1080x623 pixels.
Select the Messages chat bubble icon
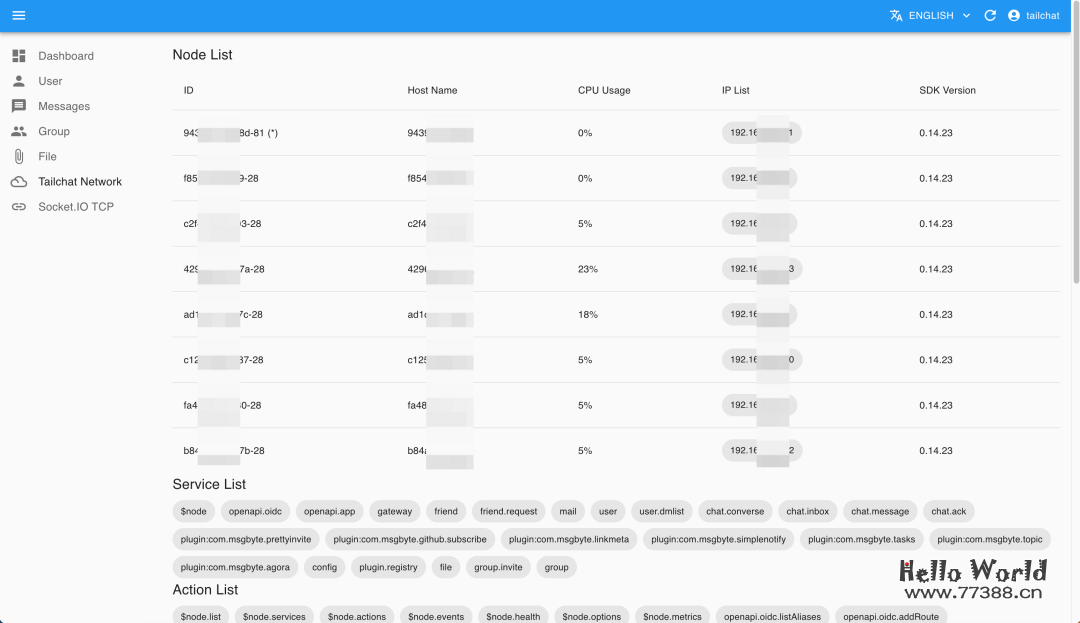(17, 106)
